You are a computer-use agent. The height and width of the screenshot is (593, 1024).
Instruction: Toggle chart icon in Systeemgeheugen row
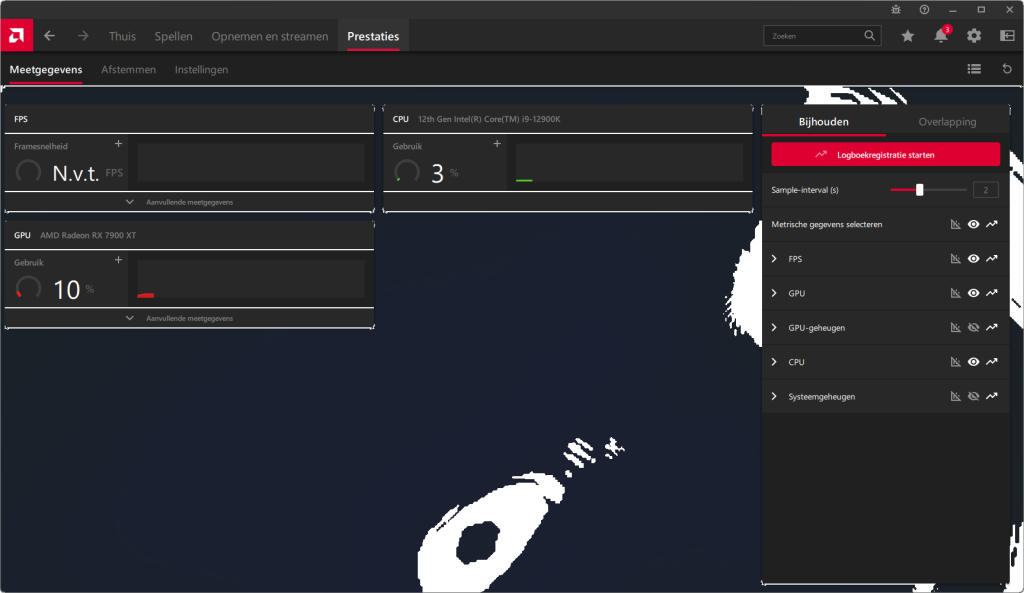point(955,396)
